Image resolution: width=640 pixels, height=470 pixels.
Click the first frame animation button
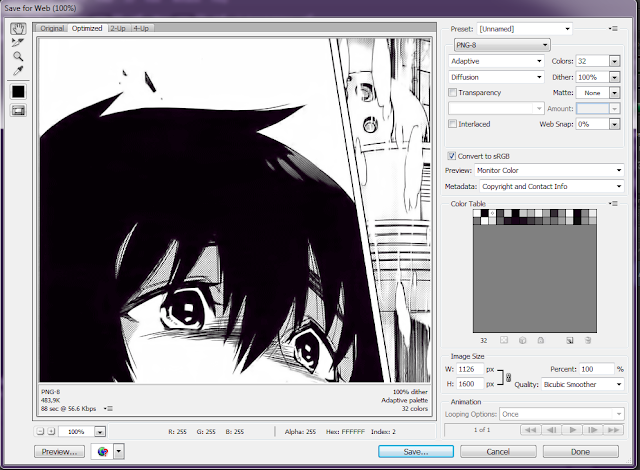pyautogui.click(x=531, y=430)
